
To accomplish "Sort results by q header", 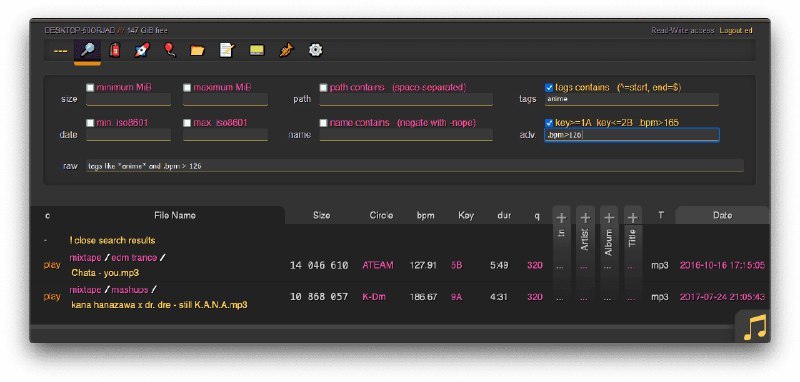I will tap(537, 215).
